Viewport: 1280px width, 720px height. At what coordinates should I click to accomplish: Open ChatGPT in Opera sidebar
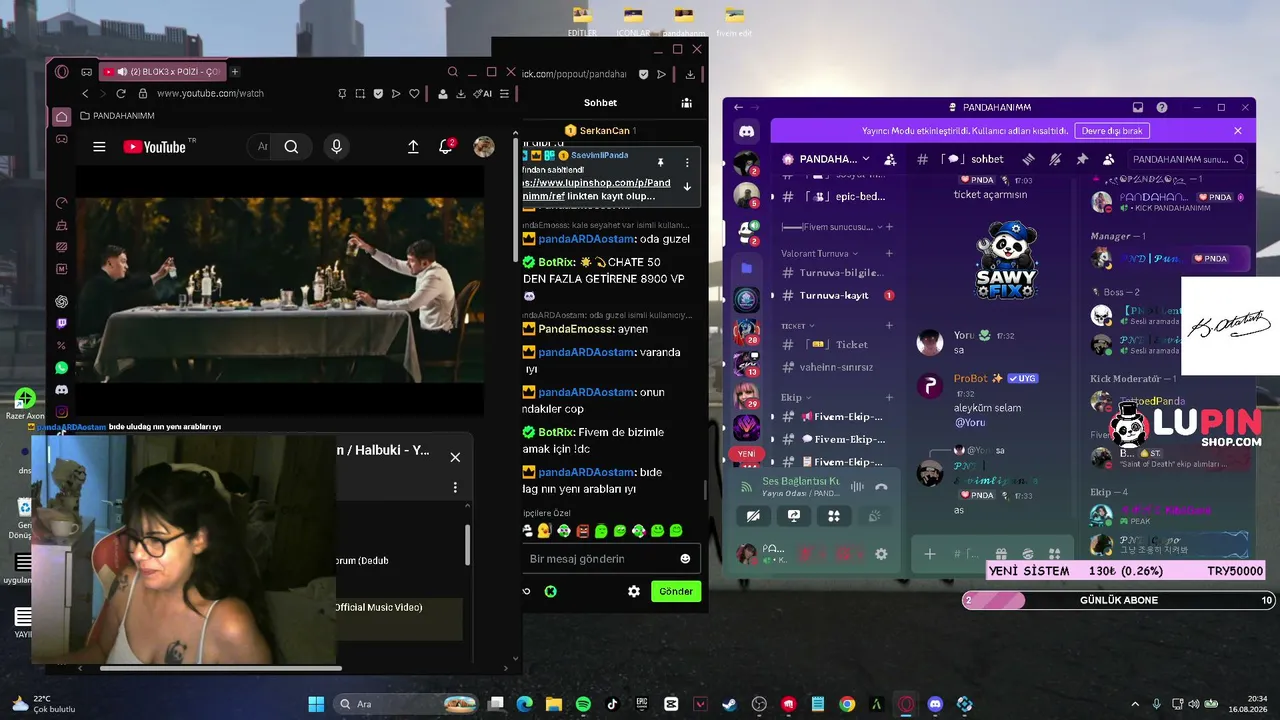62,302
